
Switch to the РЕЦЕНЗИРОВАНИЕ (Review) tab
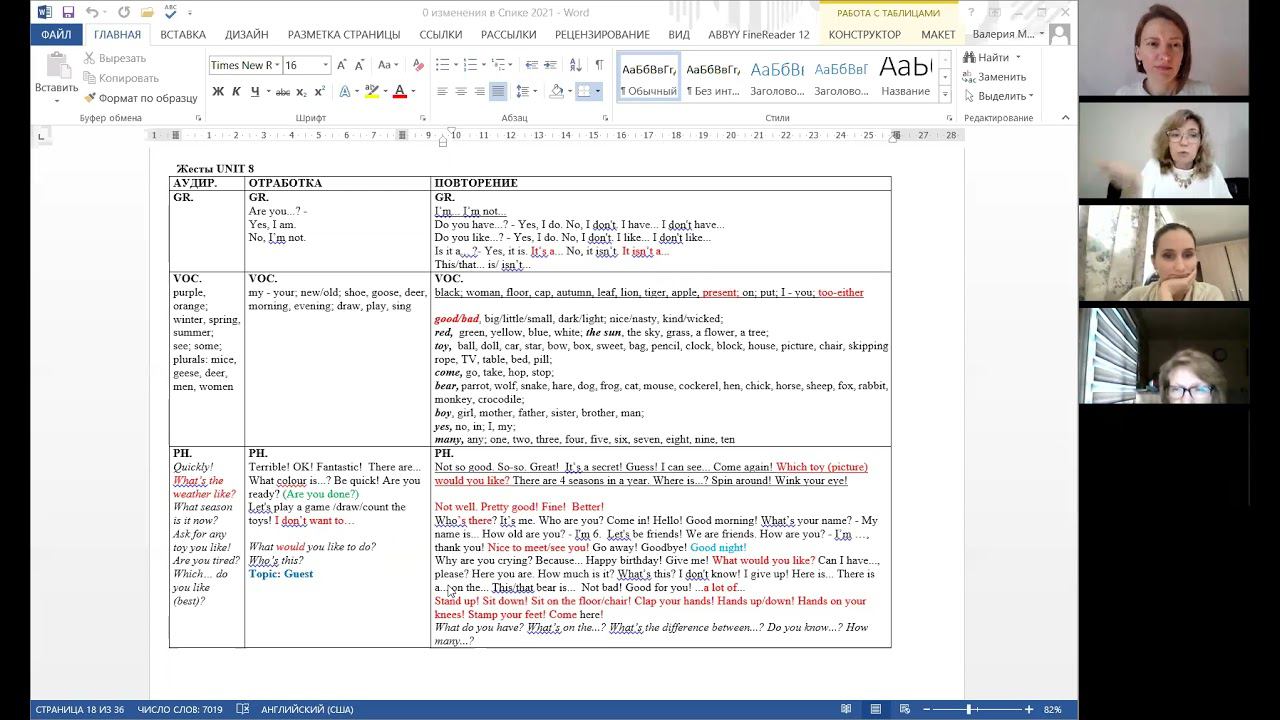[x=602, y=34]
